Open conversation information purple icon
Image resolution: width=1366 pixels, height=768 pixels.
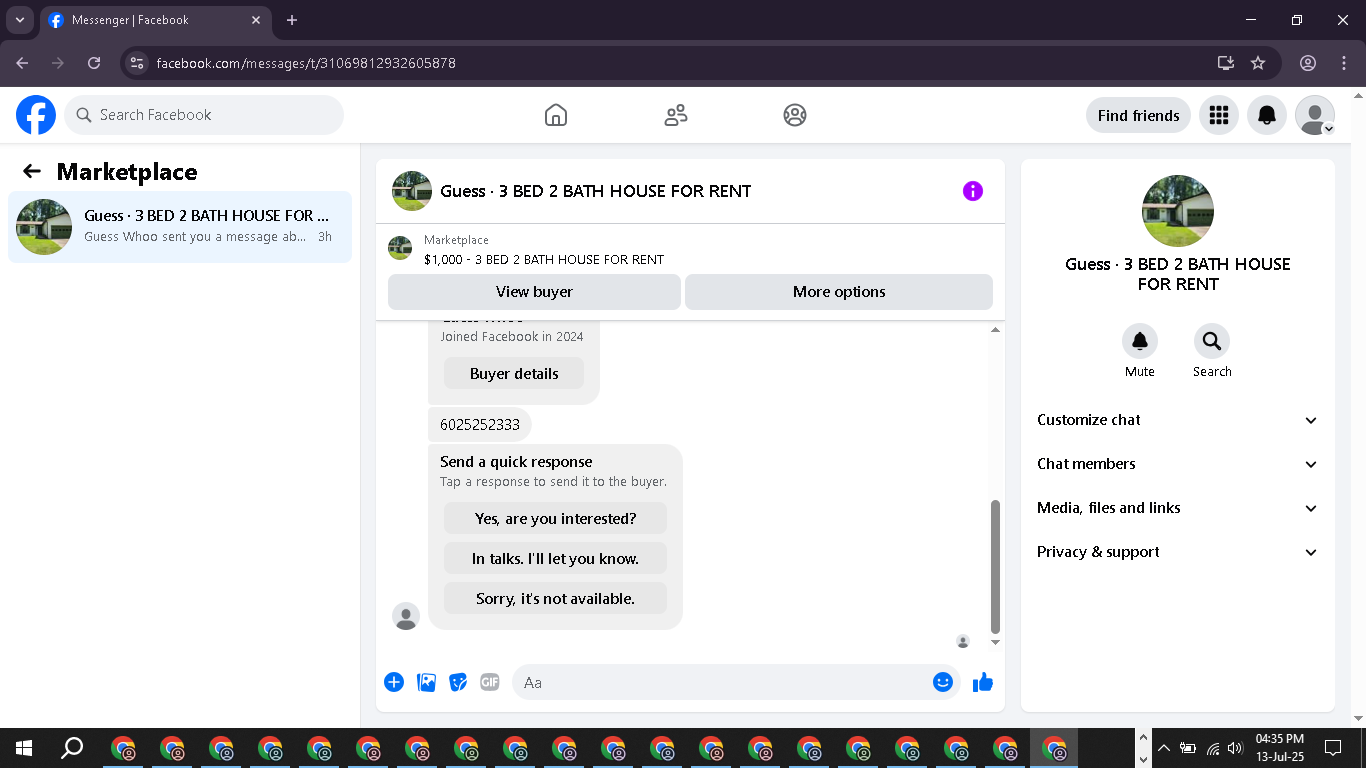tap(973, 191)
